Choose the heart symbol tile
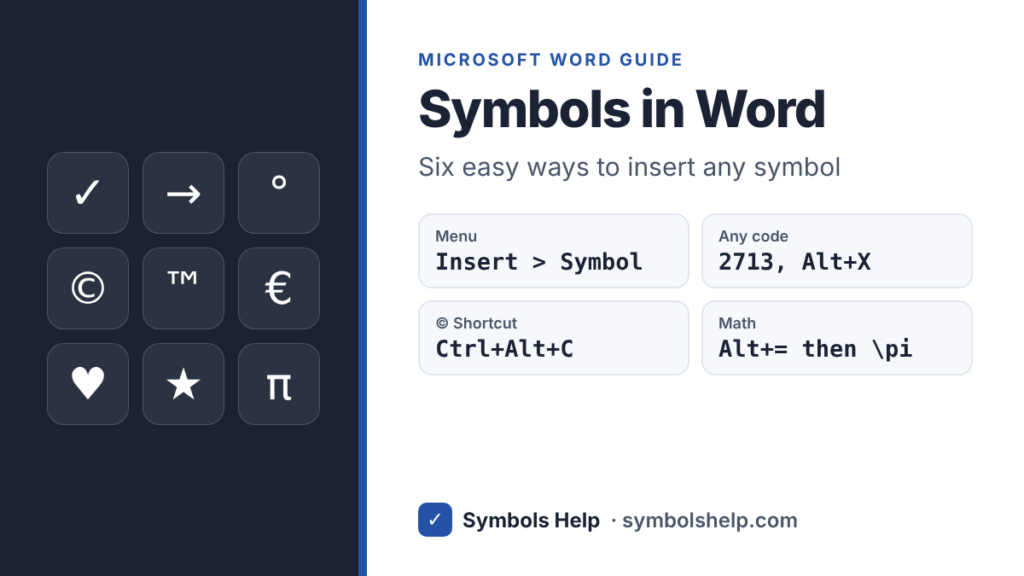This screenshot has height=576, width=1024. click(88, 384)
